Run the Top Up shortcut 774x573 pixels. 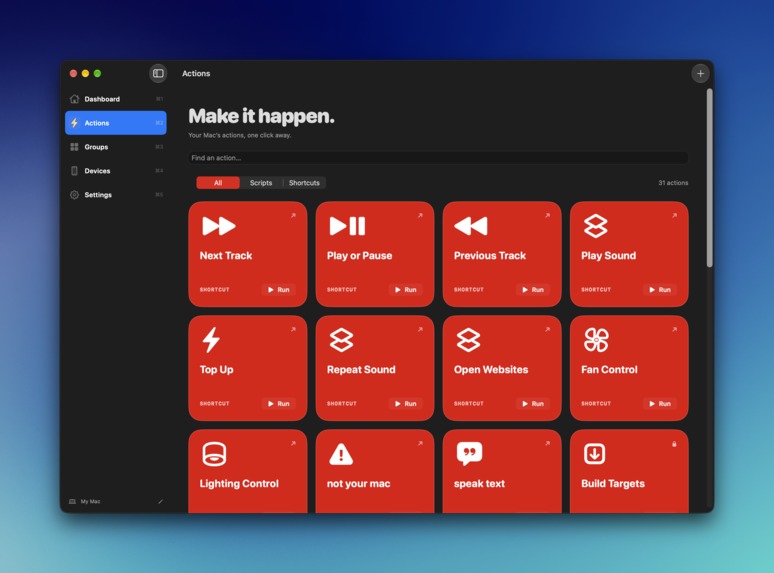pos(278,404)
